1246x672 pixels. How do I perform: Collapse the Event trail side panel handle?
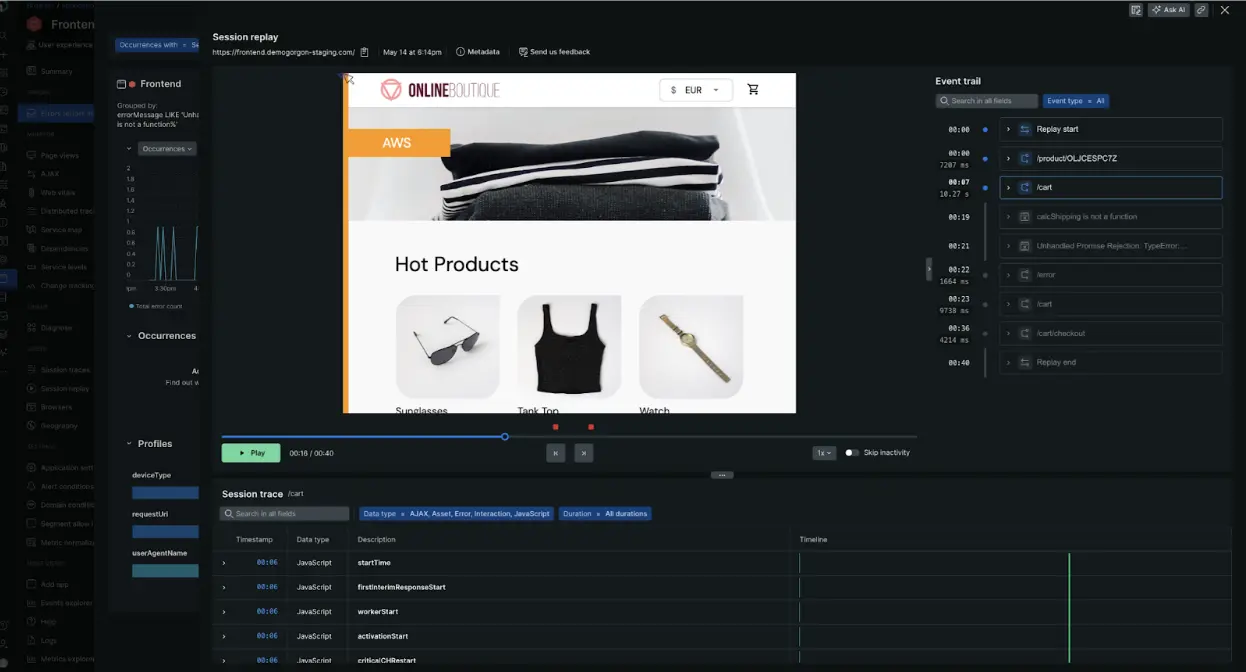pyautogui.click(x=929, y=268)
